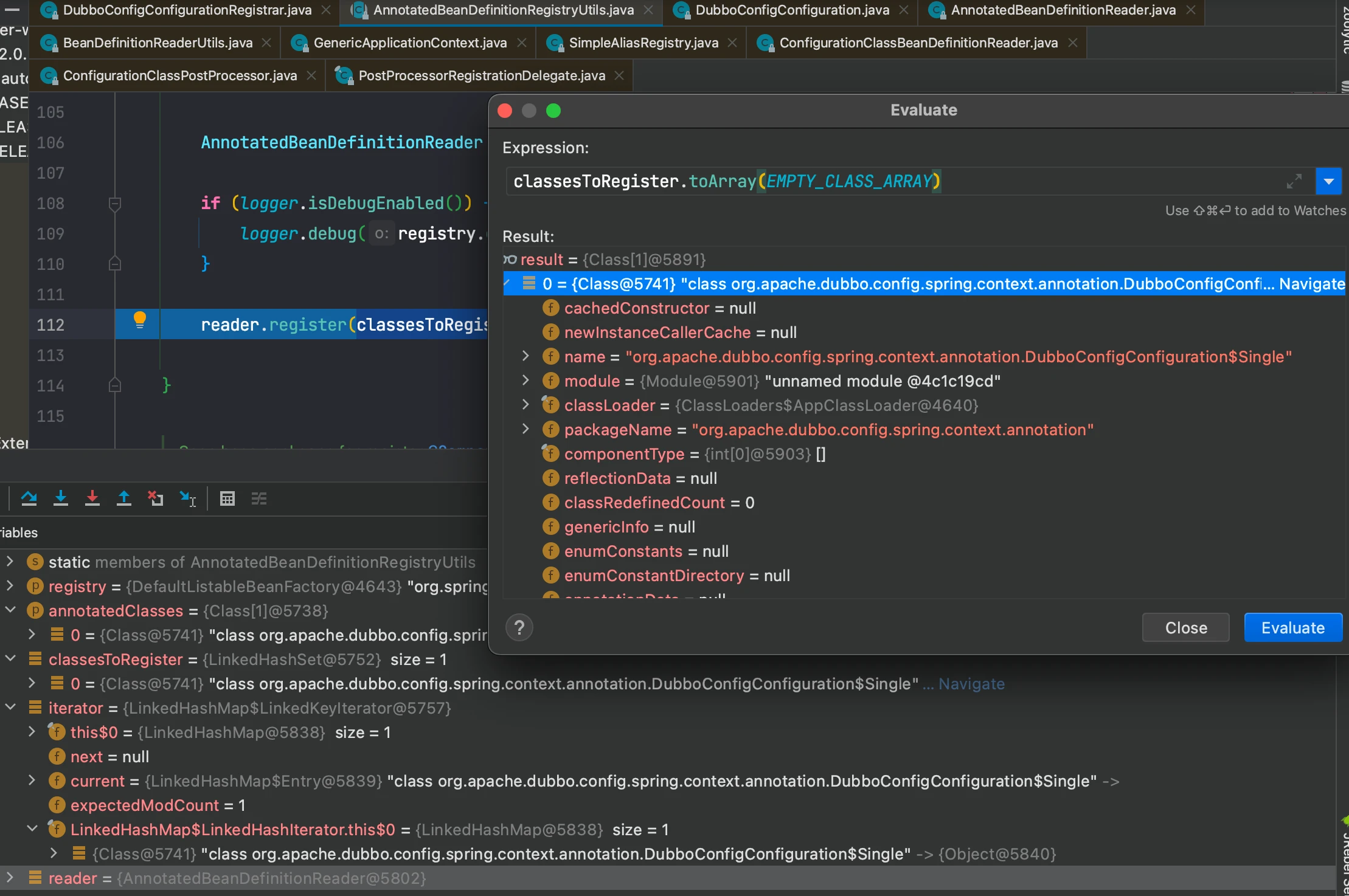Collapse the LinkedHashMap$LinkedHashIterator.this$0 node
This screenshot has width=1349, height=896.
click(x=32, y=829)
